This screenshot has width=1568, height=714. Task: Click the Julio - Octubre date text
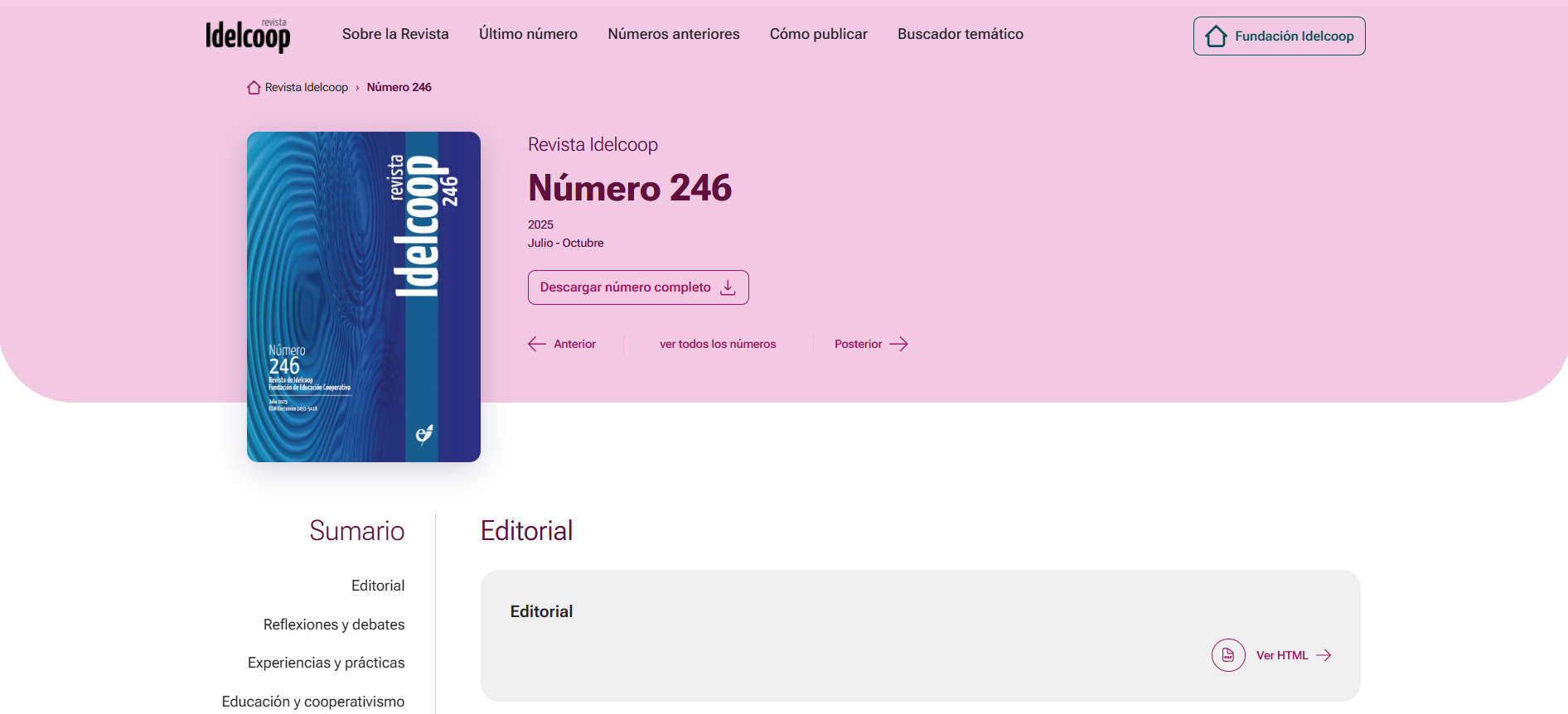pyautogui.click(x=566, y=243)
